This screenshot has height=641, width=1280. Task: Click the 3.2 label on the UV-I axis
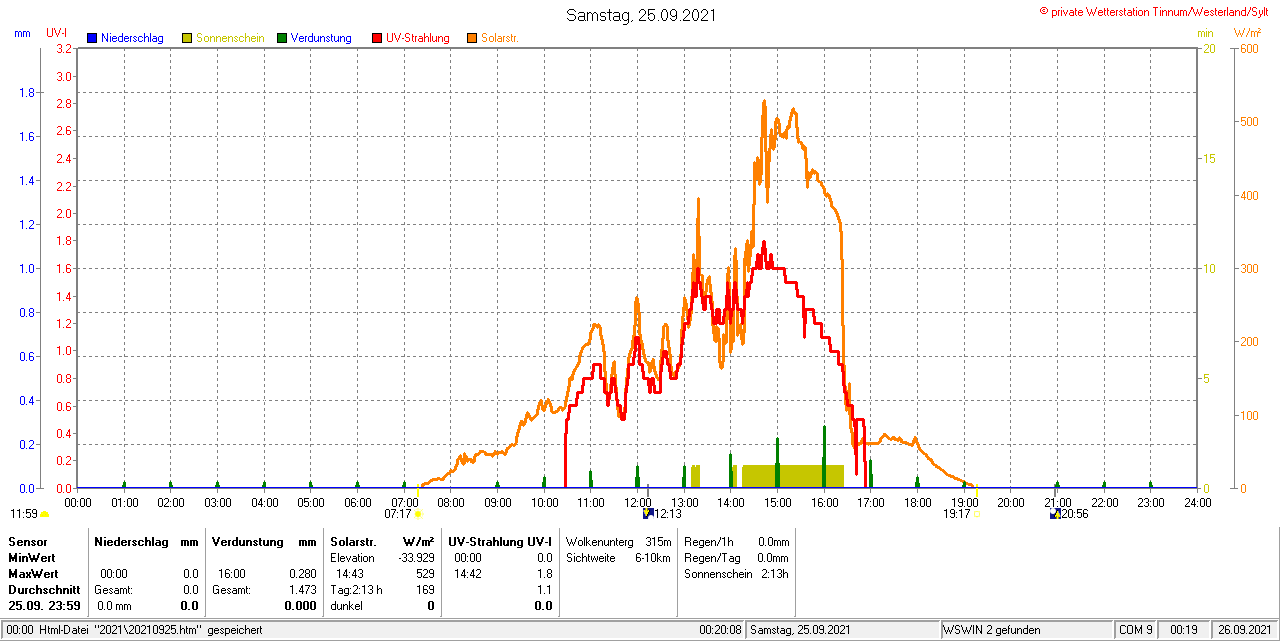[65, 49]
